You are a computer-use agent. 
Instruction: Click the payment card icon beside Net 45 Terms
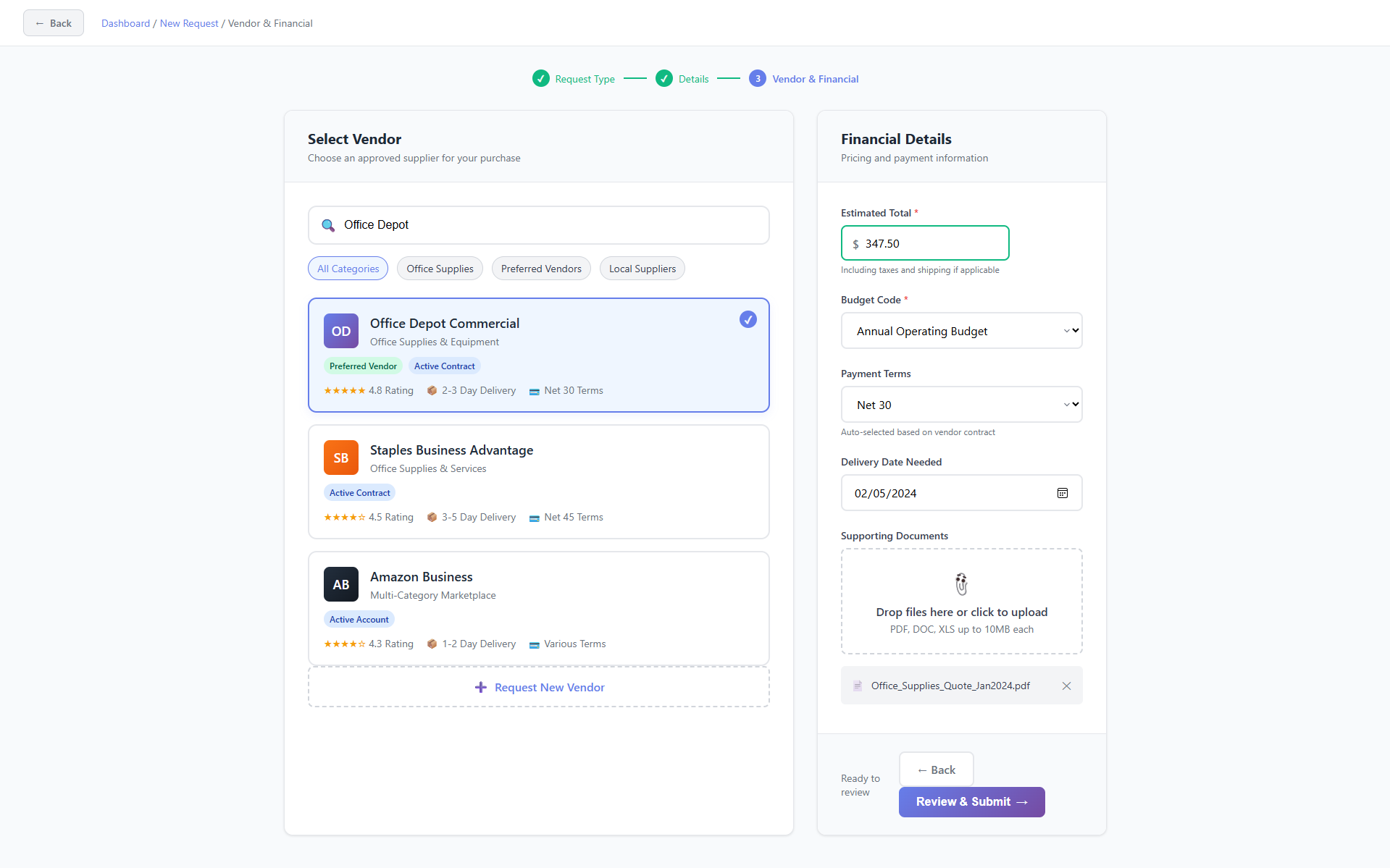click(535, 518)
